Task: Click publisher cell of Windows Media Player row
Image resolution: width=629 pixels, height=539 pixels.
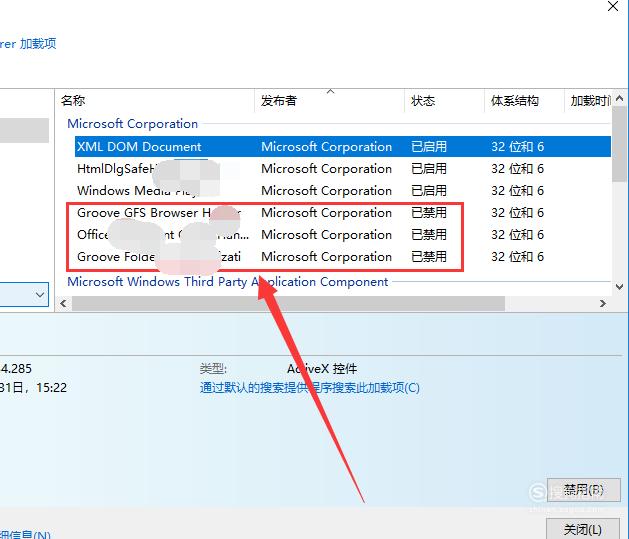Action: (x=327, y=191)
